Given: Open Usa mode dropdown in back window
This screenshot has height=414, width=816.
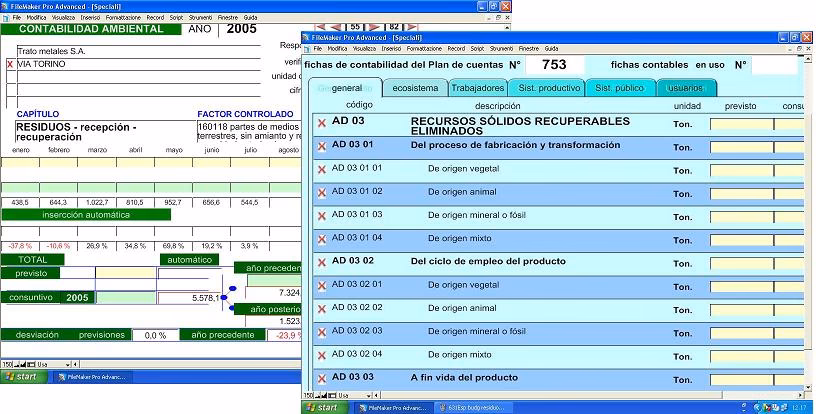Looking at the screenshot, I should click(x=53, y=365).
